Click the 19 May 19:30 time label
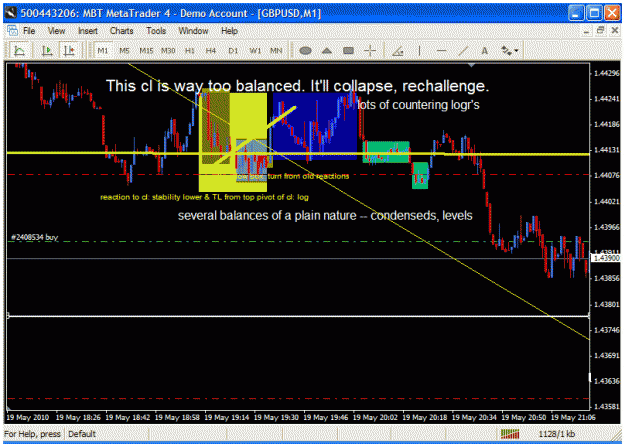Viewport: 625px width, 444px height. point(276,417)
